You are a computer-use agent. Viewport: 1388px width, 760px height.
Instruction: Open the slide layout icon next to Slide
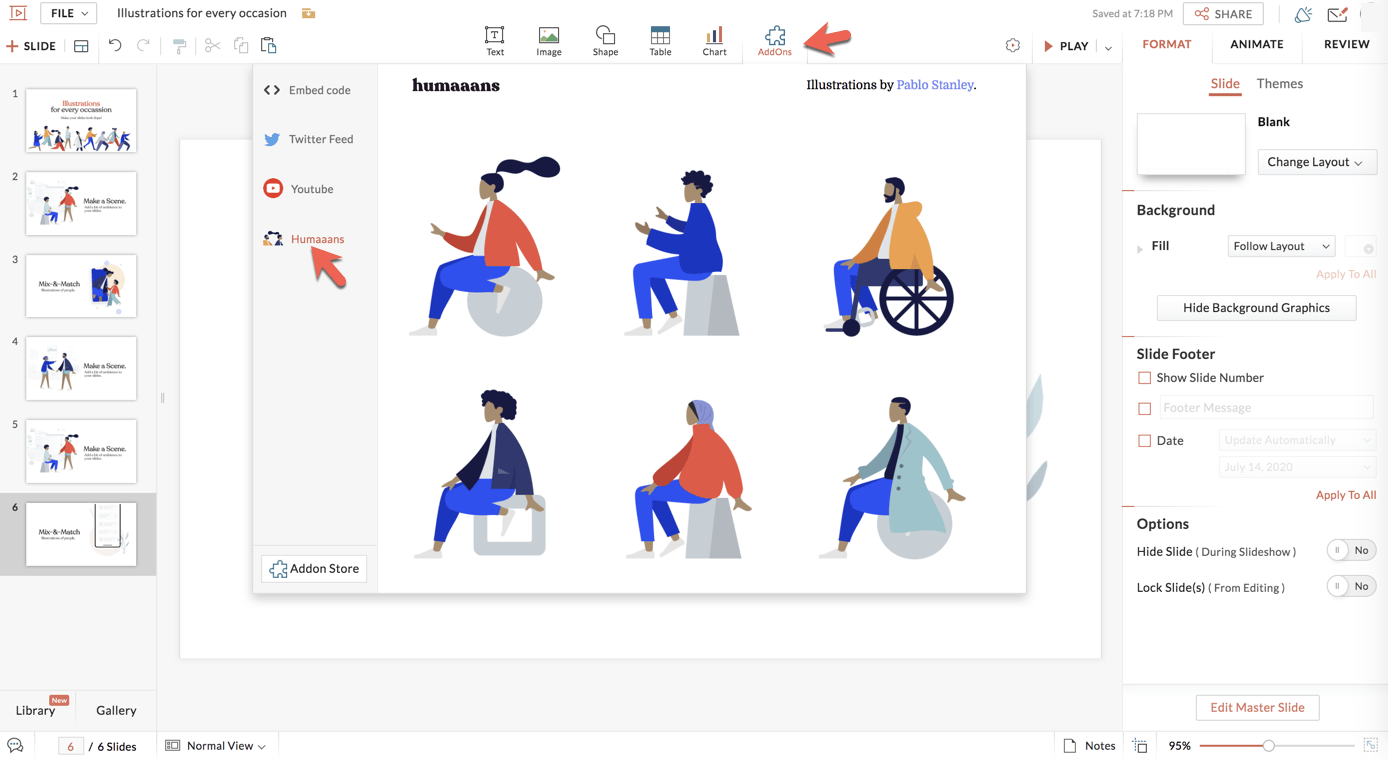[x=81, y=46]
